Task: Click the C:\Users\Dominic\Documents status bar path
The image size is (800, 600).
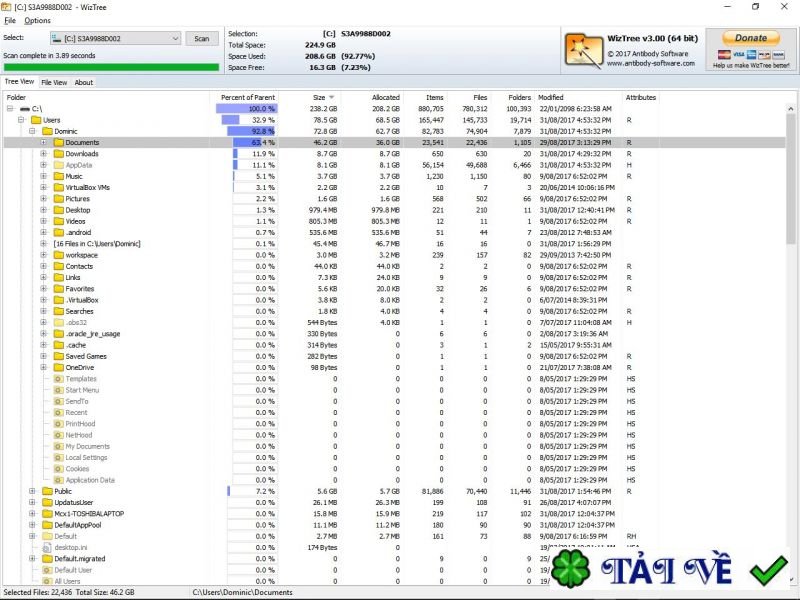Action: (x=242, y=592)
